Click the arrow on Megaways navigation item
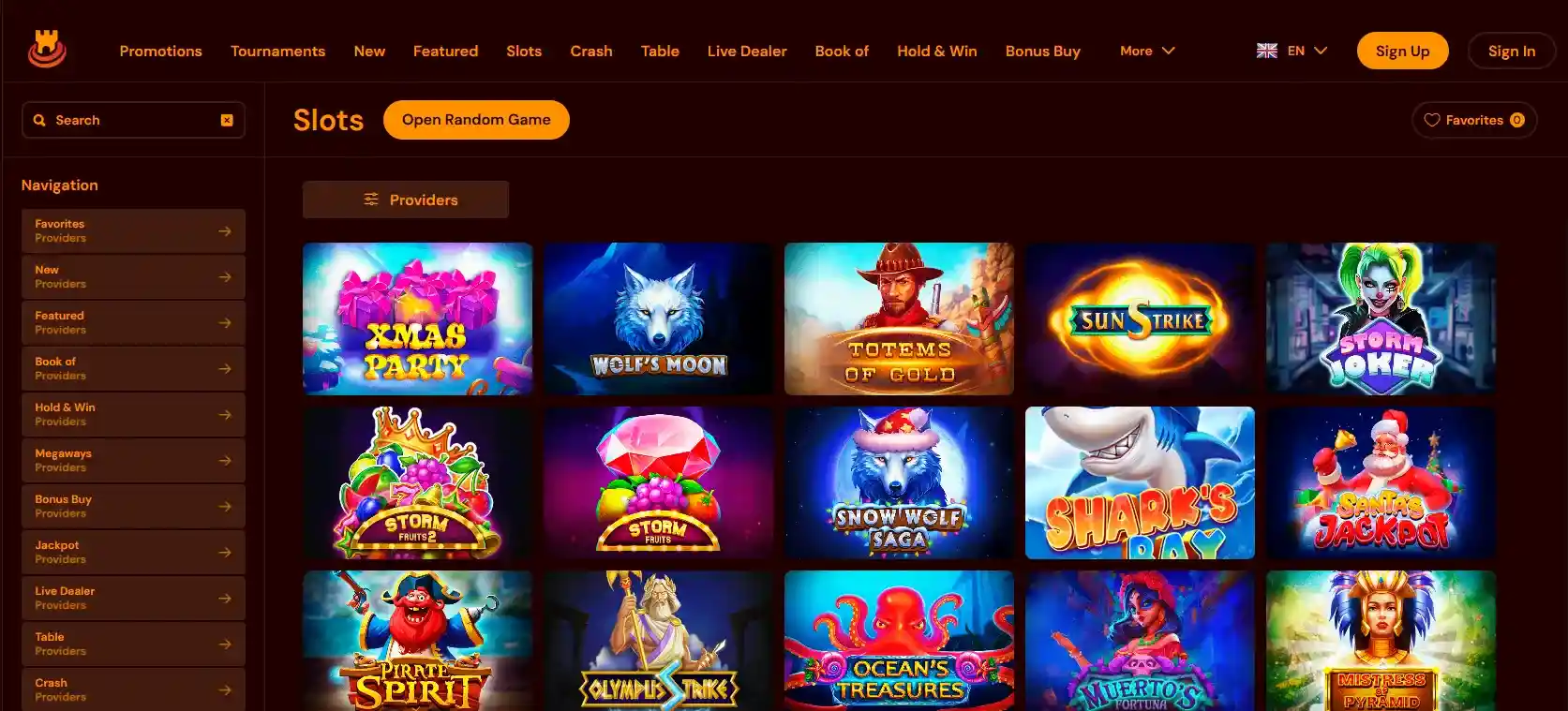The image size is (1568, 711). (225, 460)
